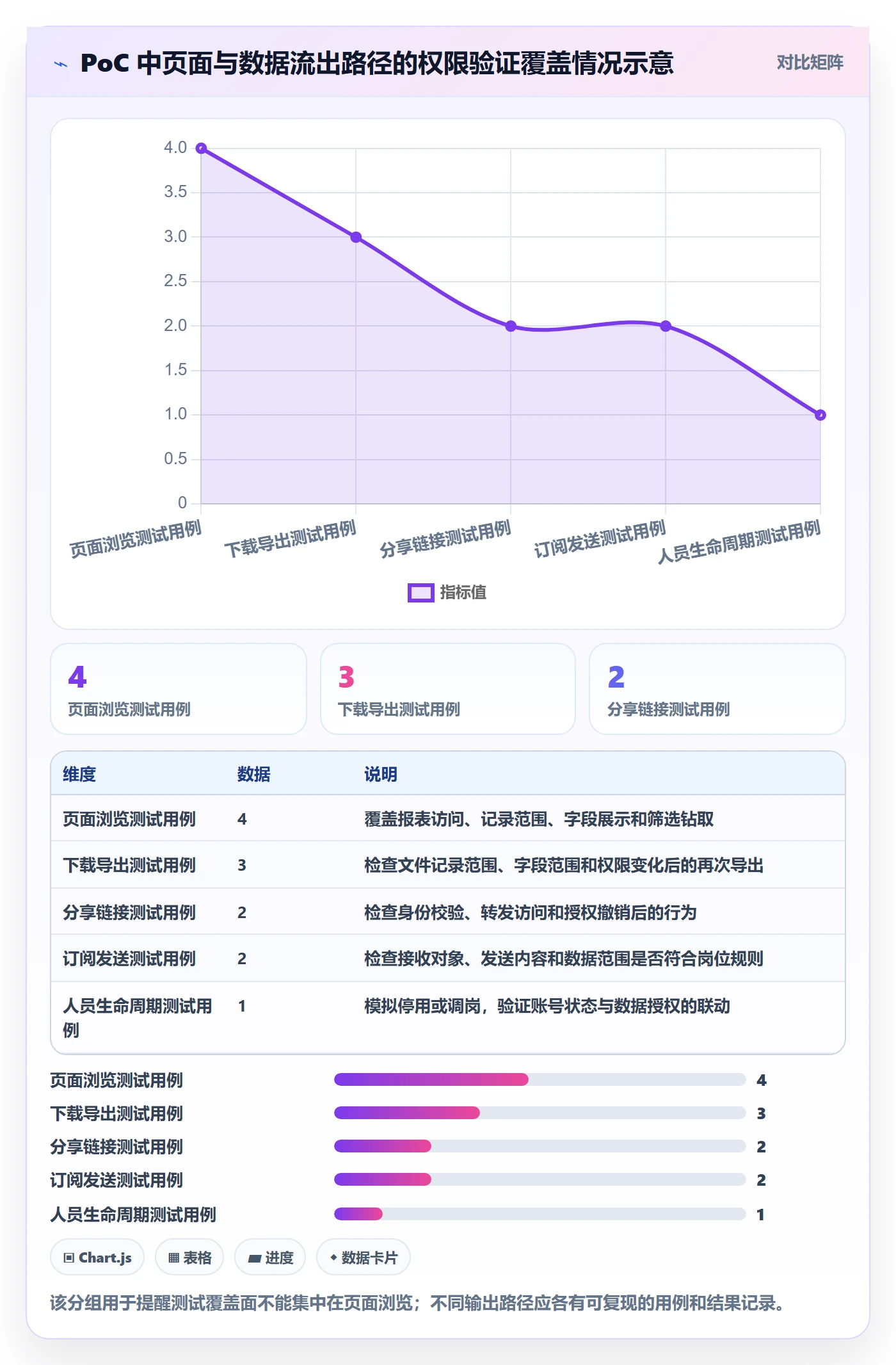Click x-axis label 下载导出测试用例

pyautogui.click(x=290, y=539)
